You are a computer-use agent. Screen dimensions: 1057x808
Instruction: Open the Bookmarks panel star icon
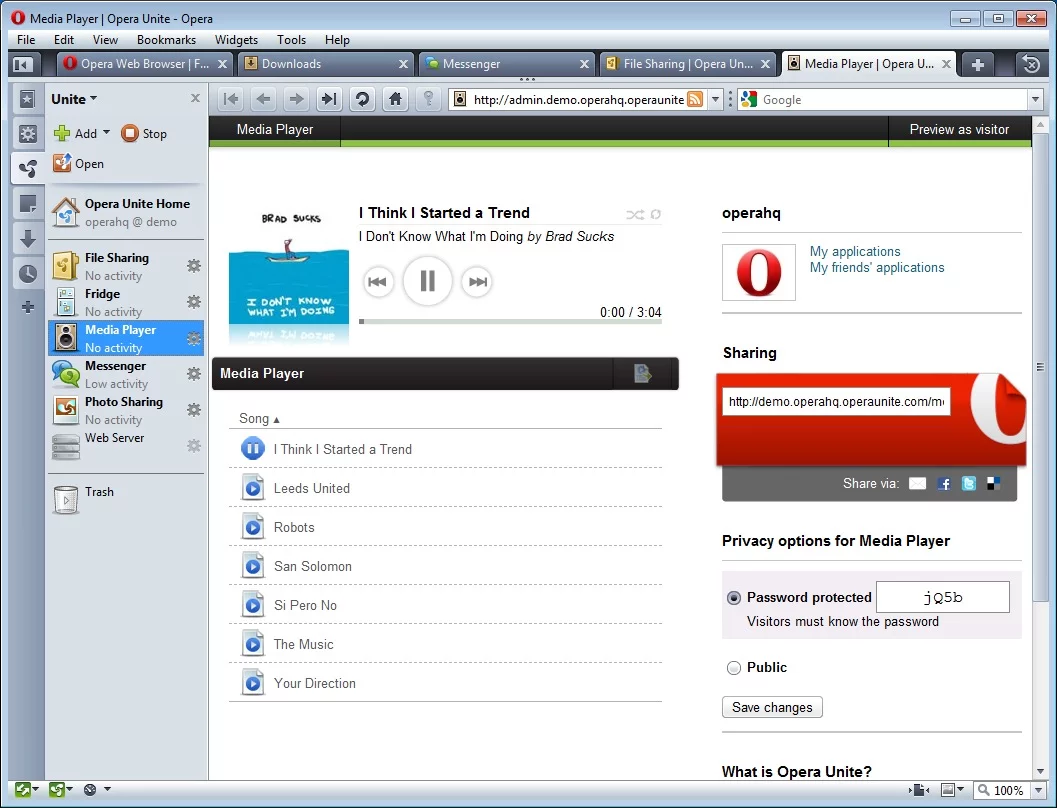click(27, 98)
